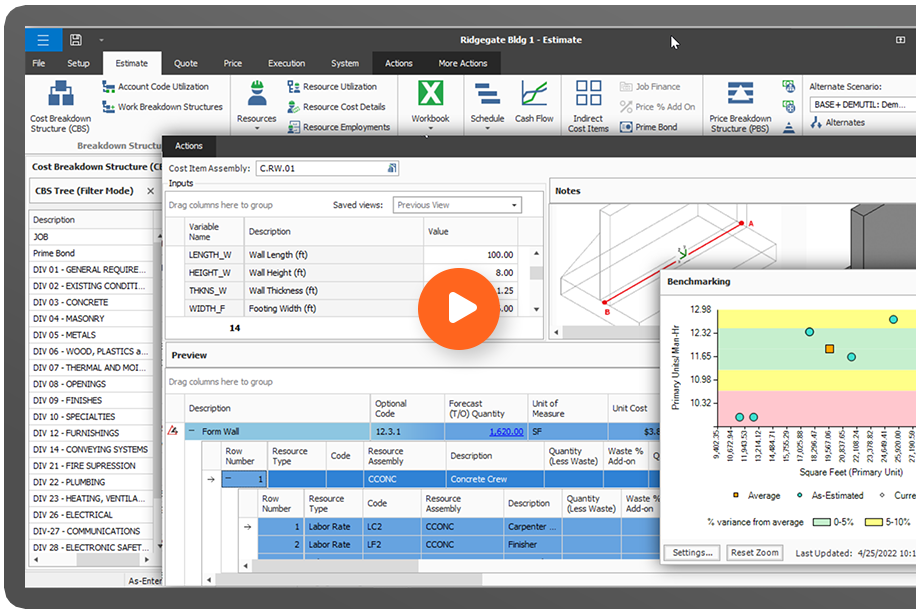916x615 pixels.
Task: Open the Workbook Excel icon
Action: coord(430,94)
